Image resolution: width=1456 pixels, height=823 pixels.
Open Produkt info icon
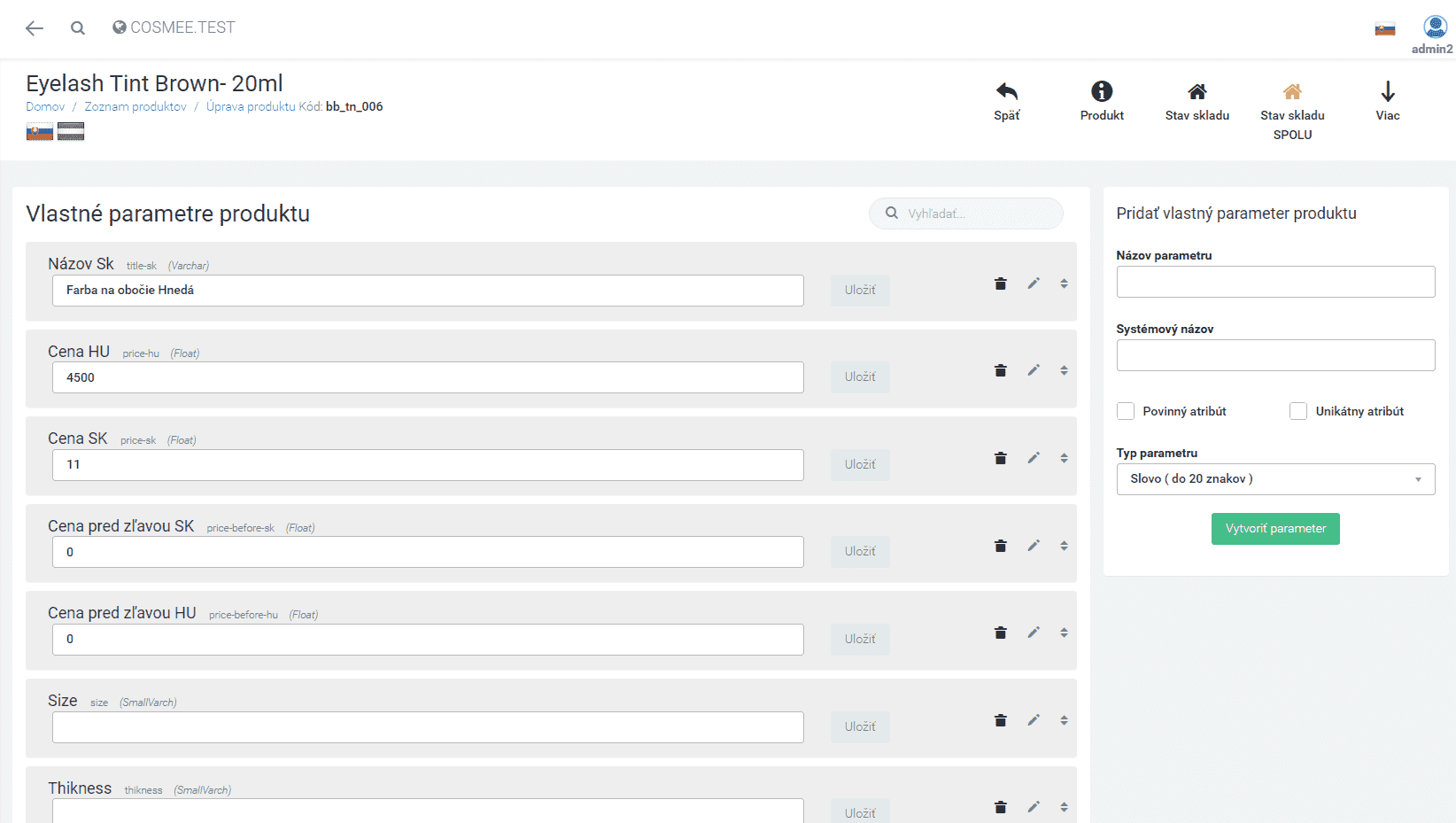[x=1101, y=92]
